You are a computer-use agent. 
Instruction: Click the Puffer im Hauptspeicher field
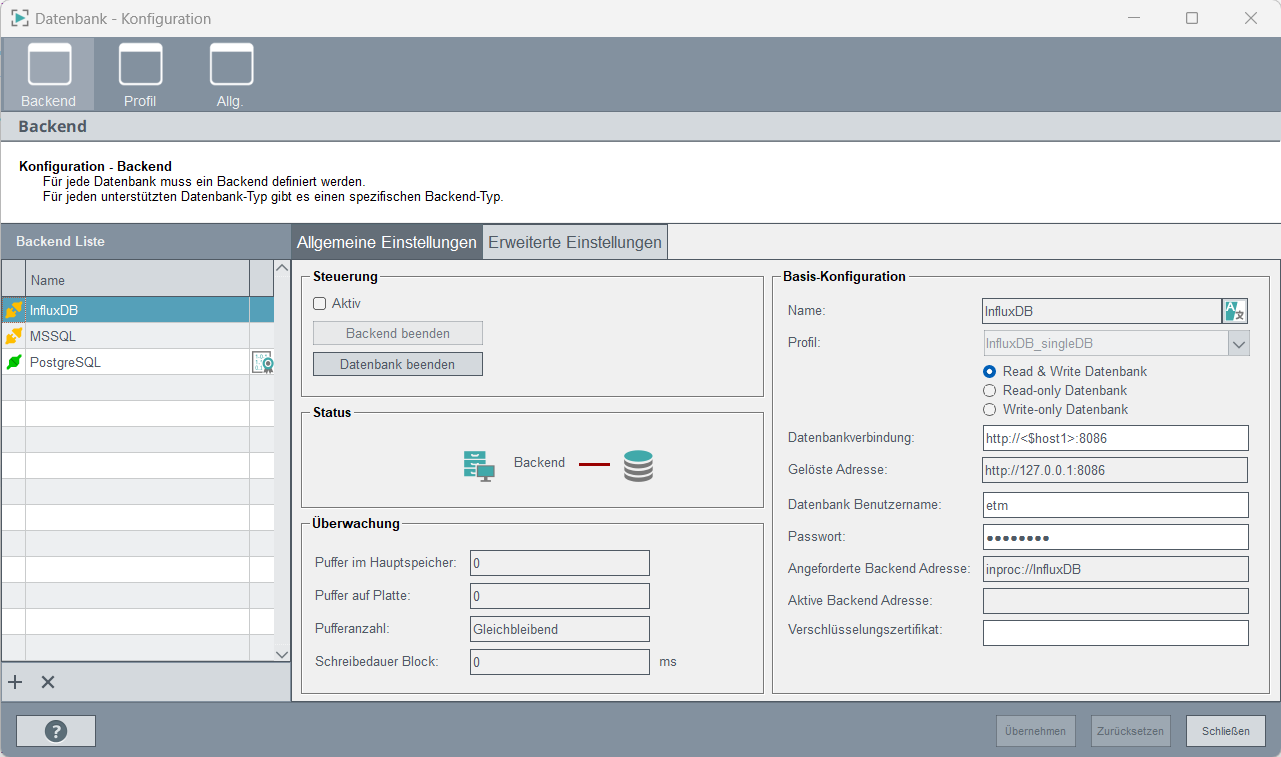560,563
